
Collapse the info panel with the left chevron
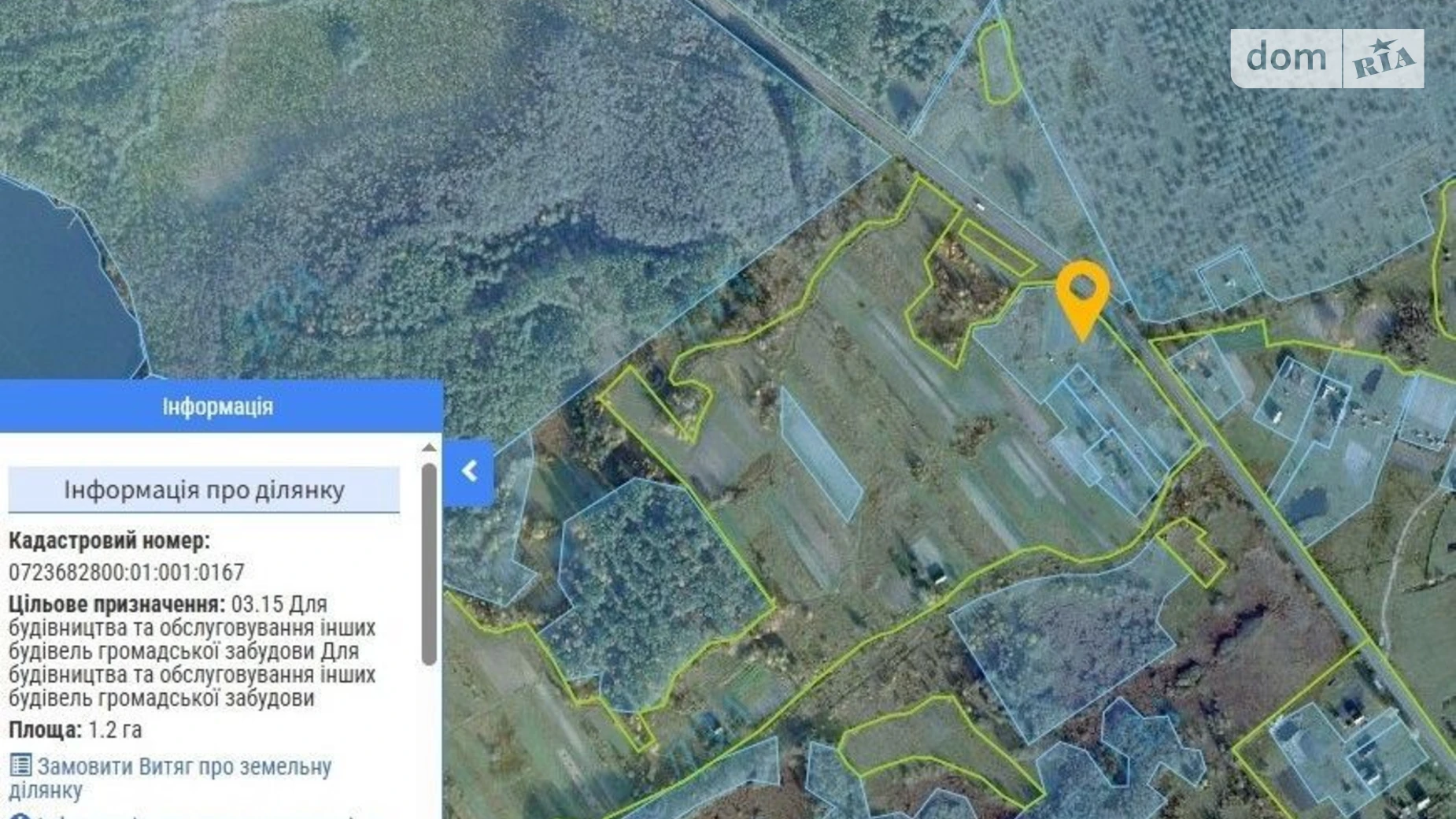point(469,472)
